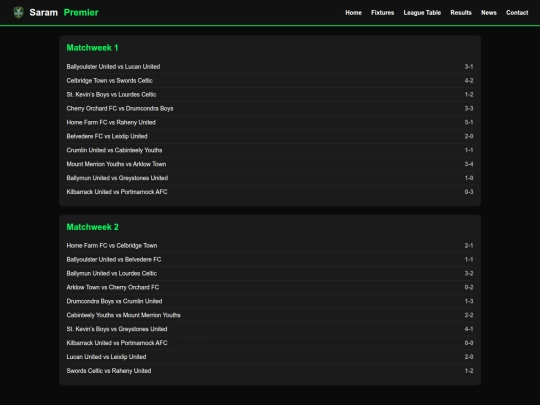Select Home Farm FC vs Celbridge Town
Screen dimensions: 540x405
270,246
